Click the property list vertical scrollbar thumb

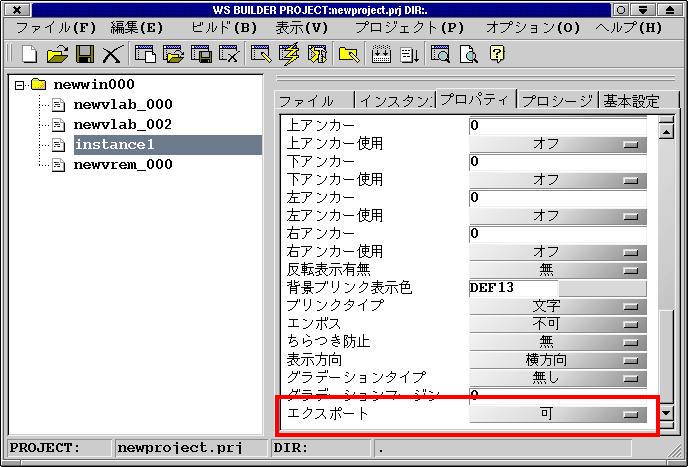666,356
